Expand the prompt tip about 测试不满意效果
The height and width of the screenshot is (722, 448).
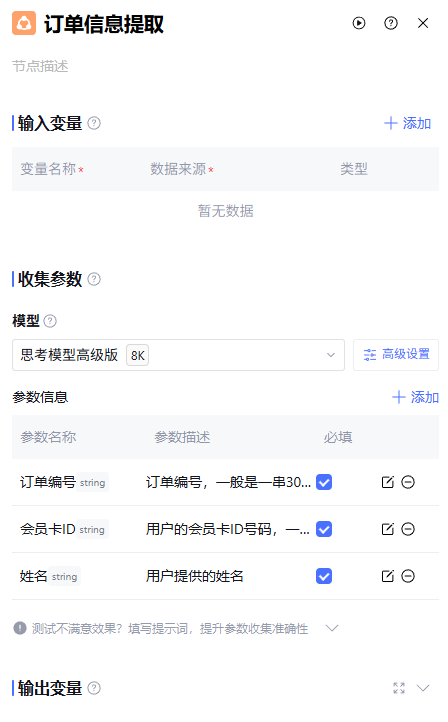point(332,628)
